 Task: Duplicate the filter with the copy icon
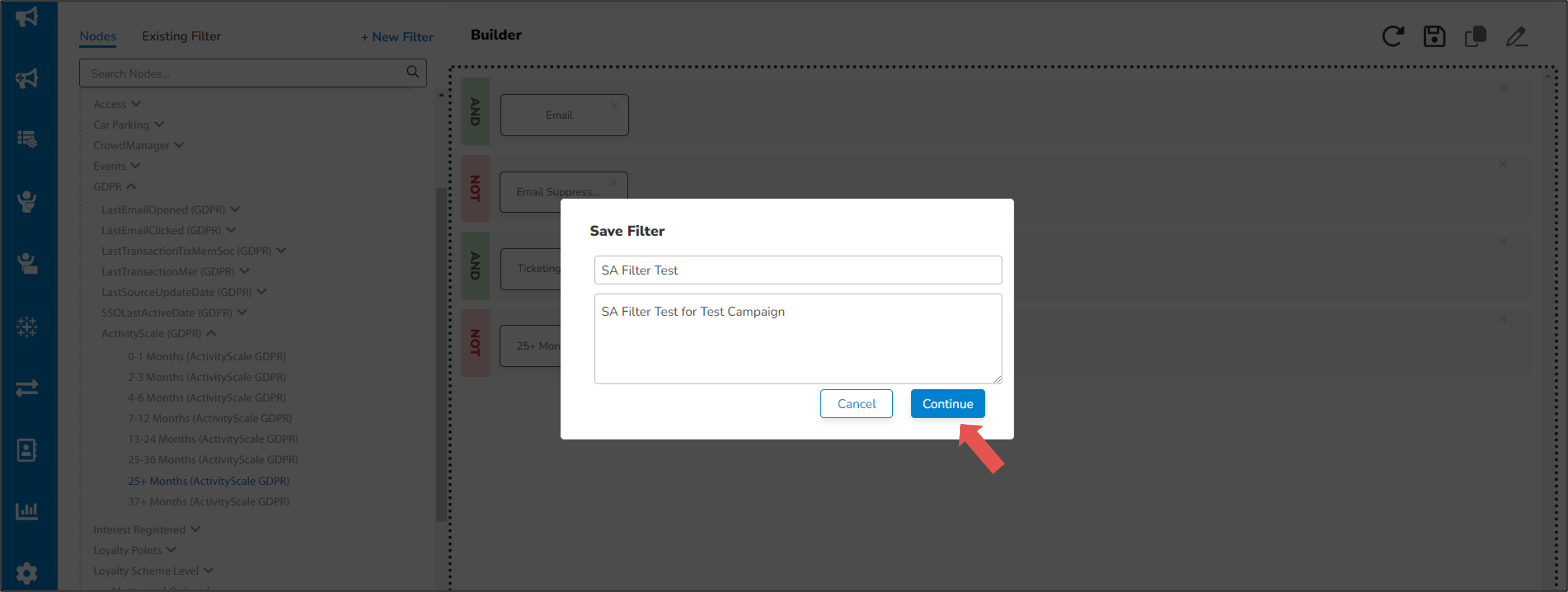click(1476, 36)
